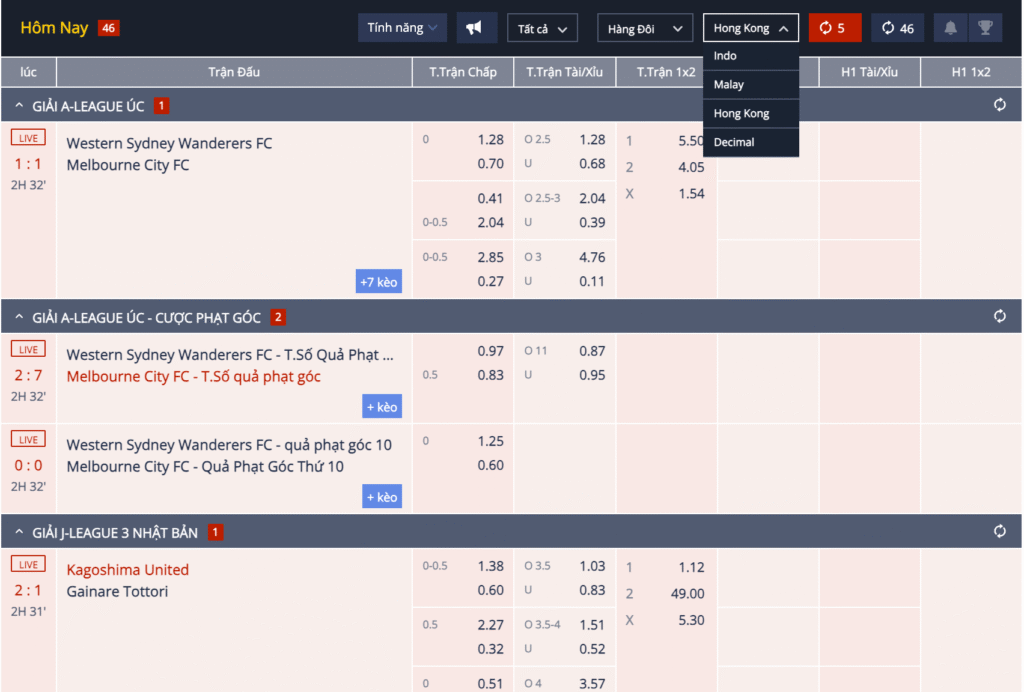The height and width of the screenshot is (692, 1024).
Task: Click the Kagoshima United team name
Action: click(x=127, y=570)
